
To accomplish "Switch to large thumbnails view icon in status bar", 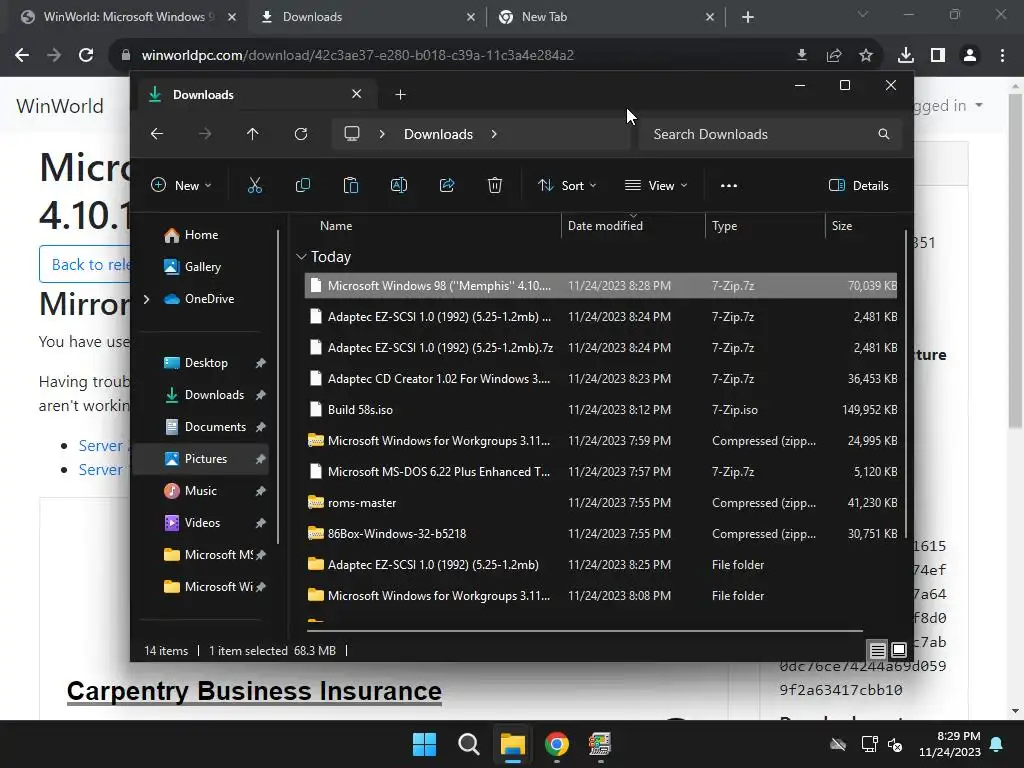I will pos(899,650).
